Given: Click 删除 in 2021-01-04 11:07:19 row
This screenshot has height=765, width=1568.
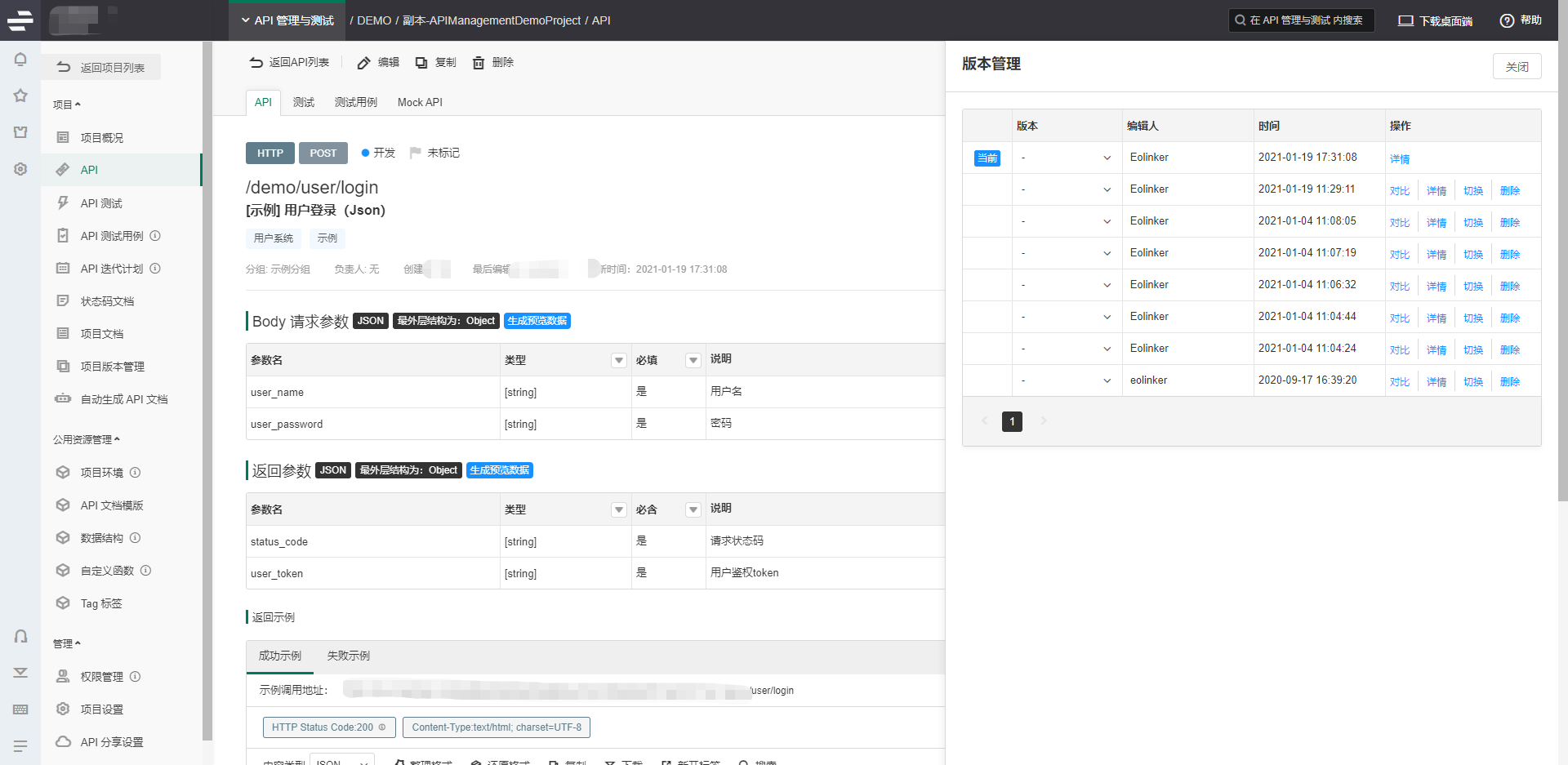Looking at the screenshot, I should click(1510, 254).
